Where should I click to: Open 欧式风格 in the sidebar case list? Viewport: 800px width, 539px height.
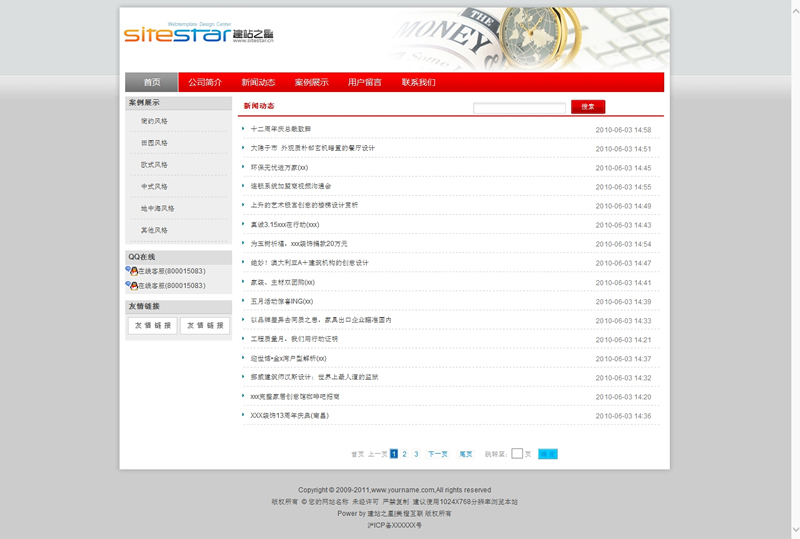point(155,165)
